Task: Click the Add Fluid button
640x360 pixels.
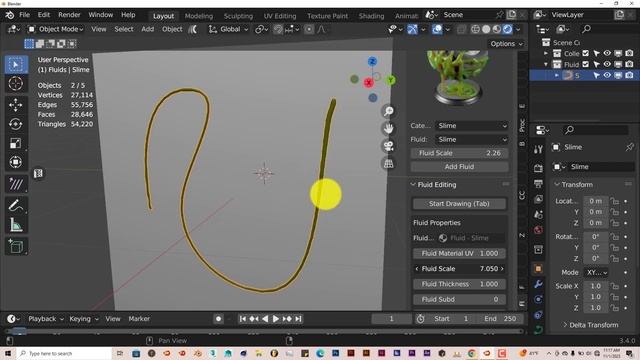Action: tap(460, 167)
